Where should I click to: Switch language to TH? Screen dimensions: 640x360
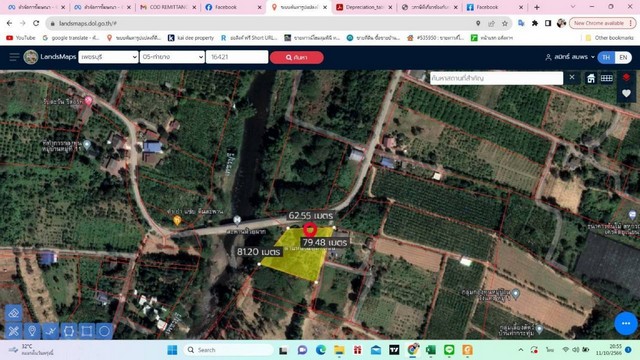tap(606, 58)
